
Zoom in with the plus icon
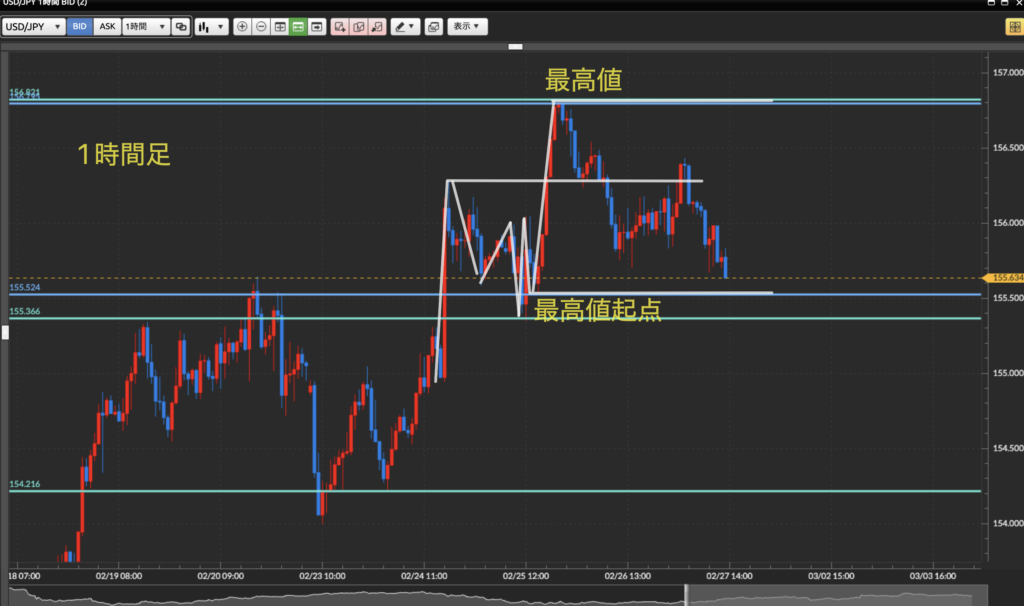click(242, 27)
